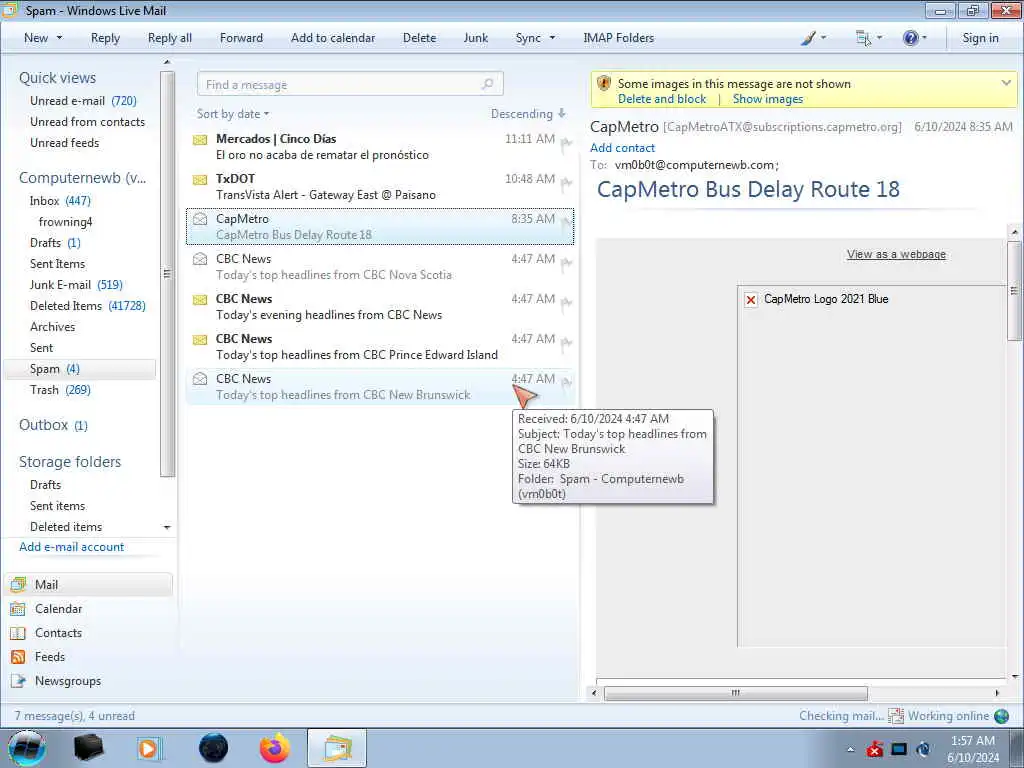Open the colorizer paintbrush menu

click(813, 38)
